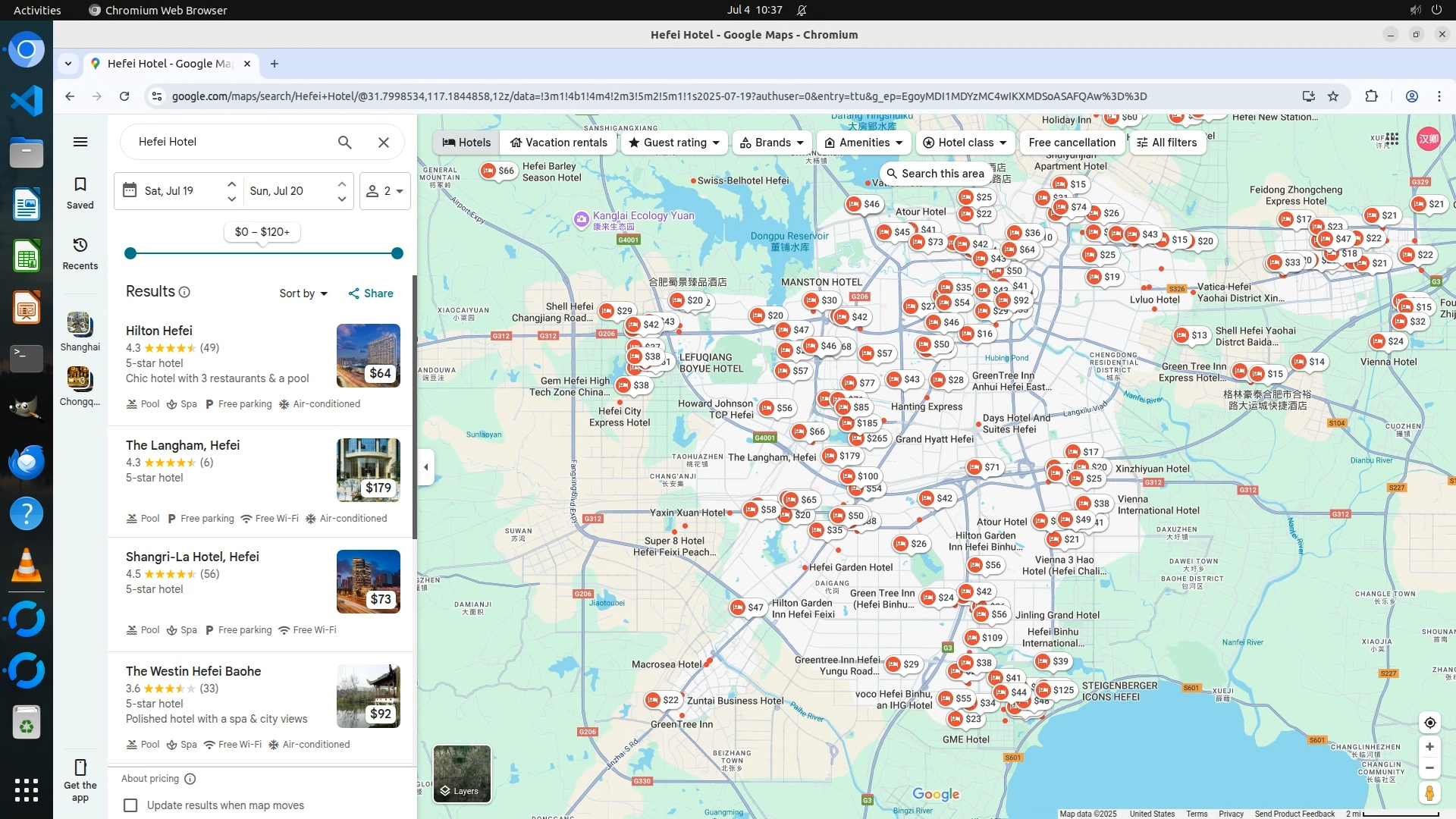Enable Update results when map moves
Image resolution: width=1456 pixels, height=819 pixels.
pos(131,805)
